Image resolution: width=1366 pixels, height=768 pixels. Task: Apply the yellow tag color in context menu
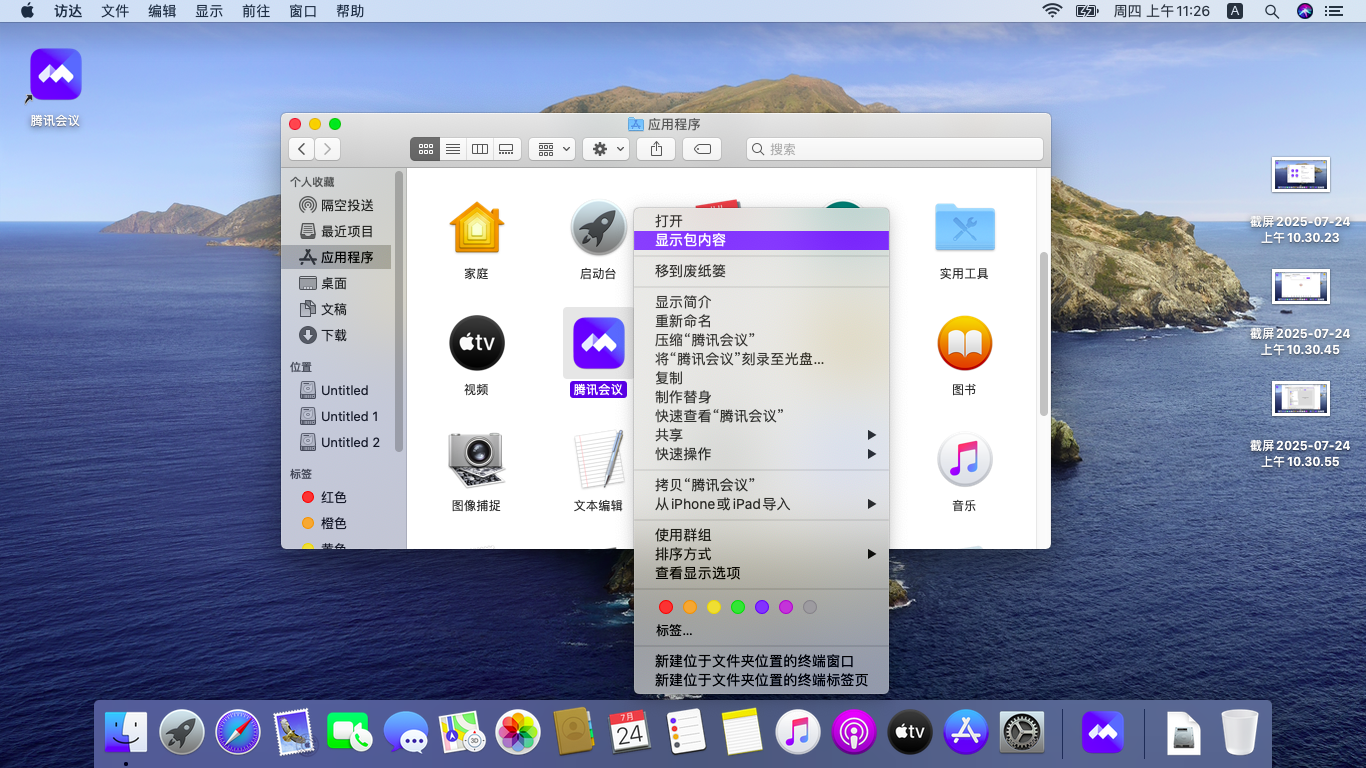tap(714, 607)
